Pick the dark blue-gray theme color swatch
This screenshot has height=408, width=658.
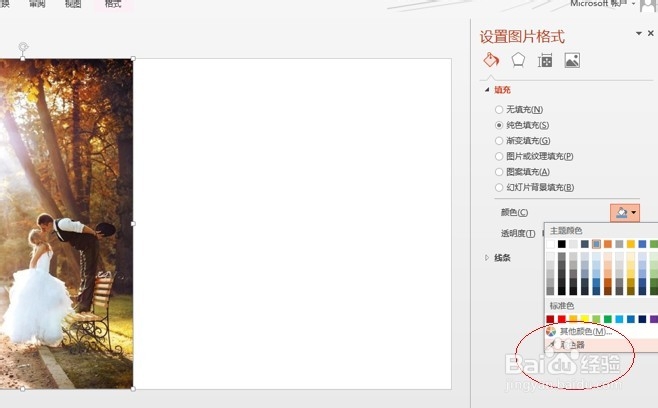pos(585,244)
